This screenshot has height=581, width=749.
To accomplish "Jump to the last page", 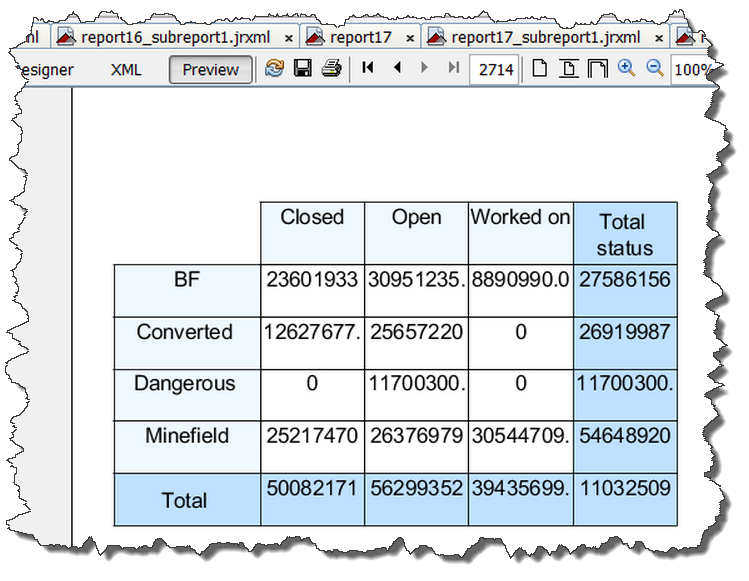I will click(454, 69).
